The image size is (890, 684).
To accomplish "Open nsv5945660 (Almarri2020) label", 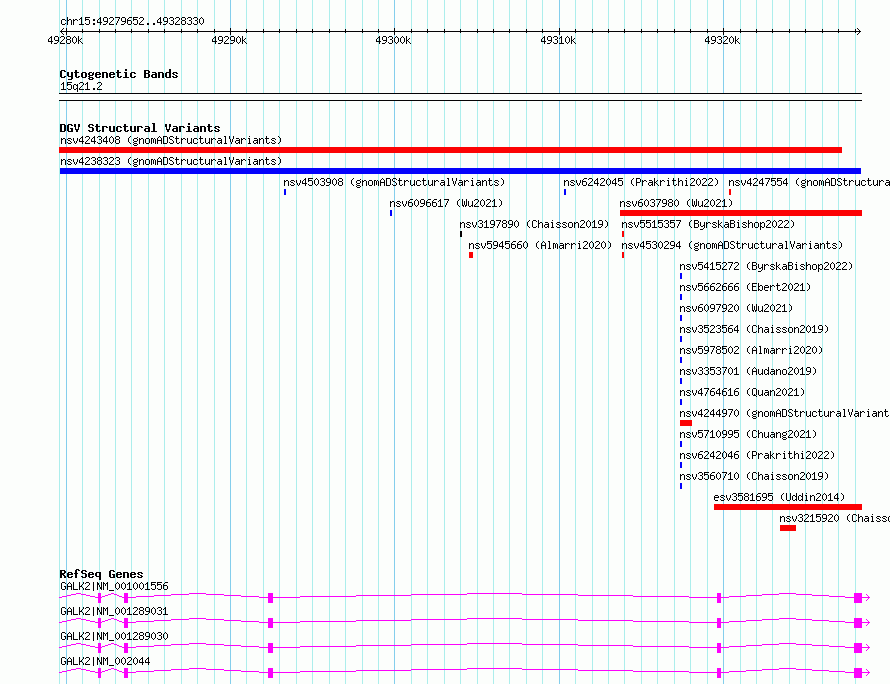I will pos(540,245).
